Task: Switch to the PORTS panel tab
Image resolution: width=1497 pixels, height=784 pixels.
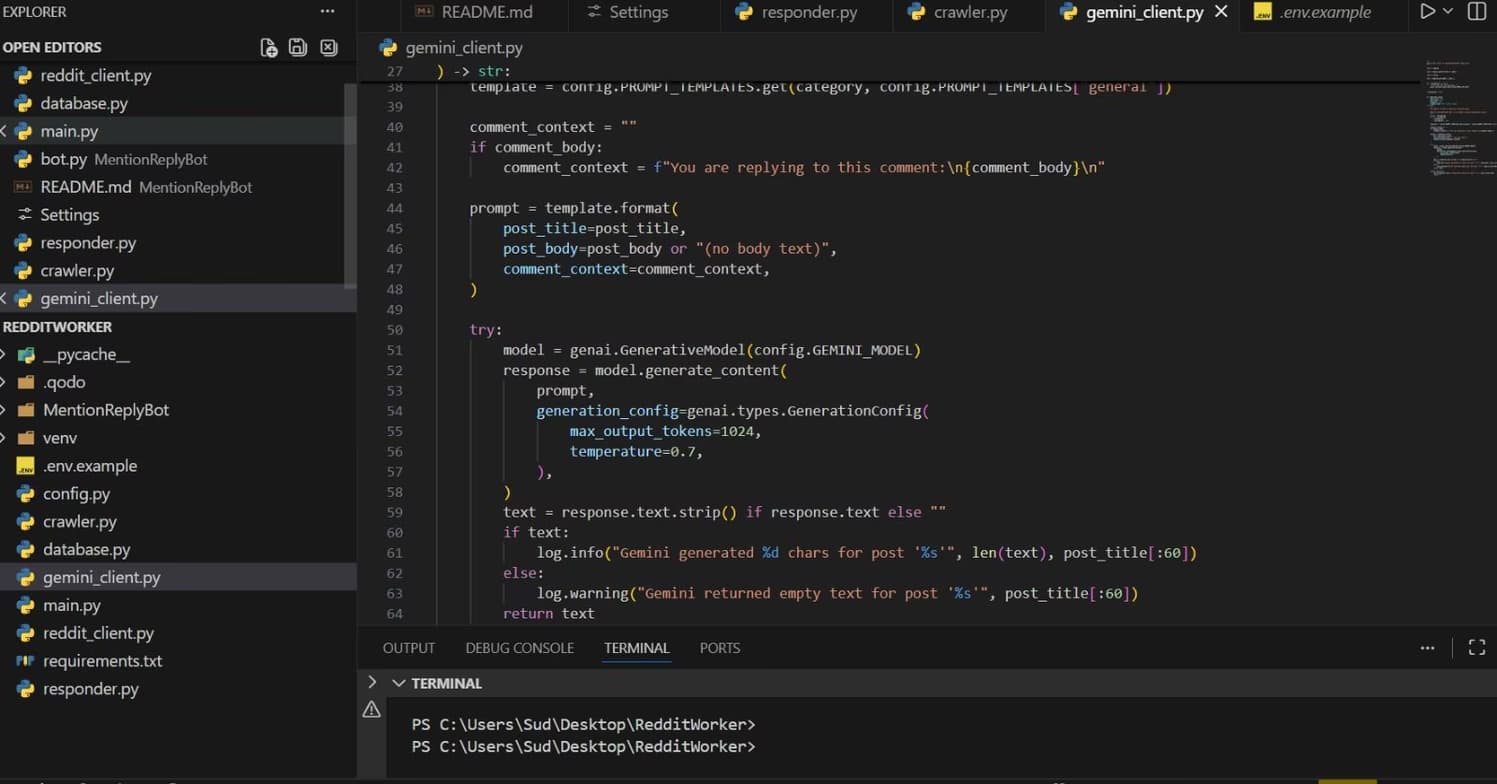Action: click(720, 648)
